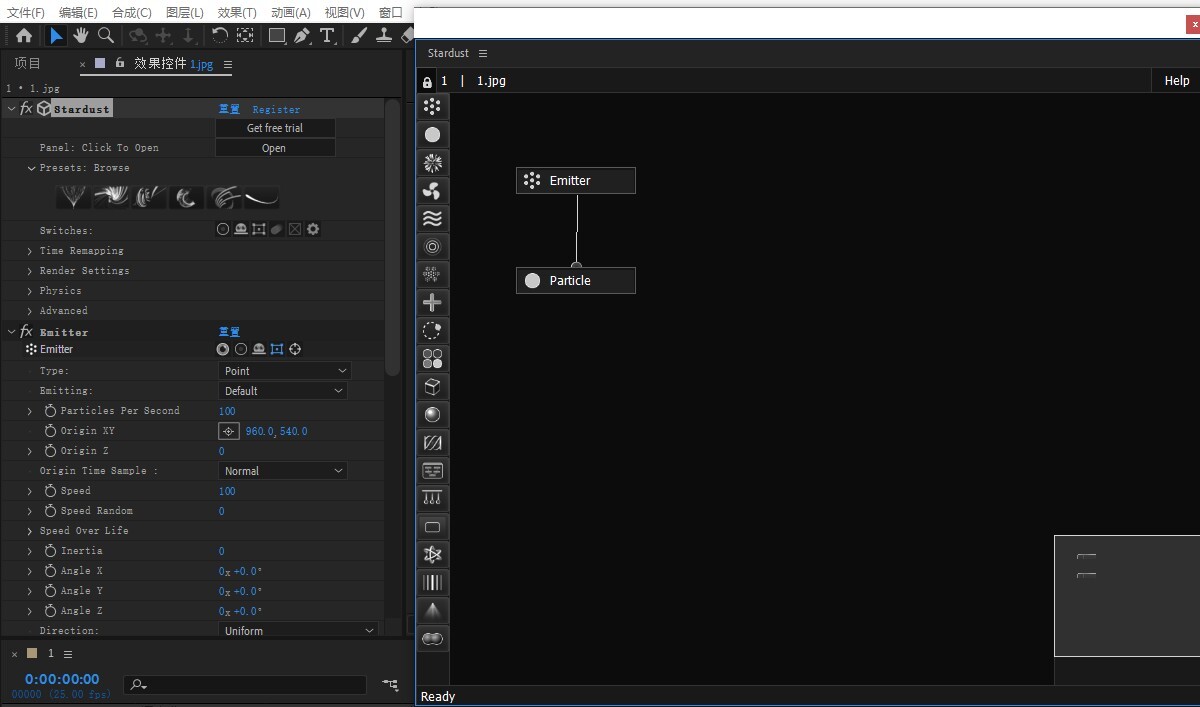
Task: Open the 合成(C) menu
Action: coord(132,12)
